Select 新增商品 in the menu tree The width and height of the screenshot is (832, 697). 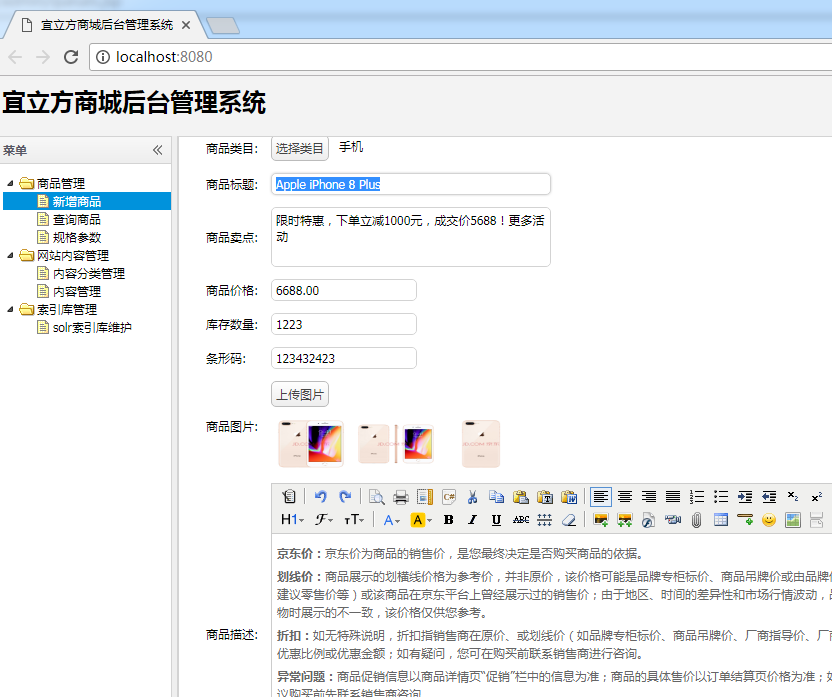coord(87,202)
